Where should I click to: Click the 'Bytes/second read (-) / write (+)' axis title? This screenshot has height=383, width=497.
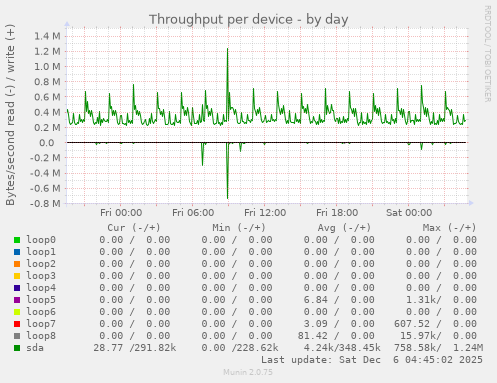[10, 115]
